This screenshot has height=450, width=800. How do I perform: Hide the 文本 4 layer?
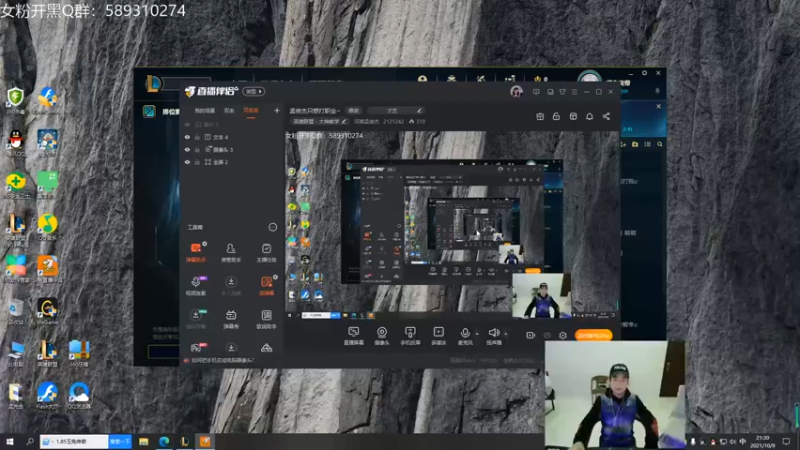pyautogui.click(x=187, y=137)
